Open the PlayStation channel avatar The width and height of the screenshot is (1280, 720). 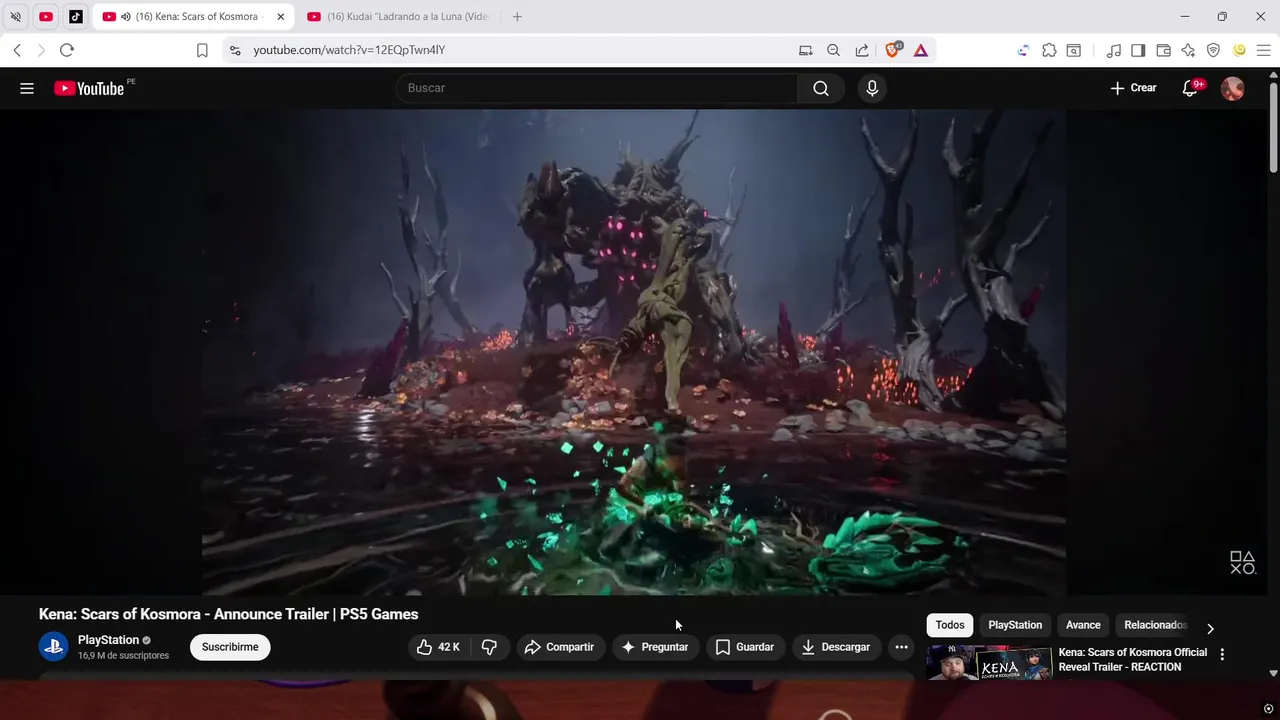[54, 647]
